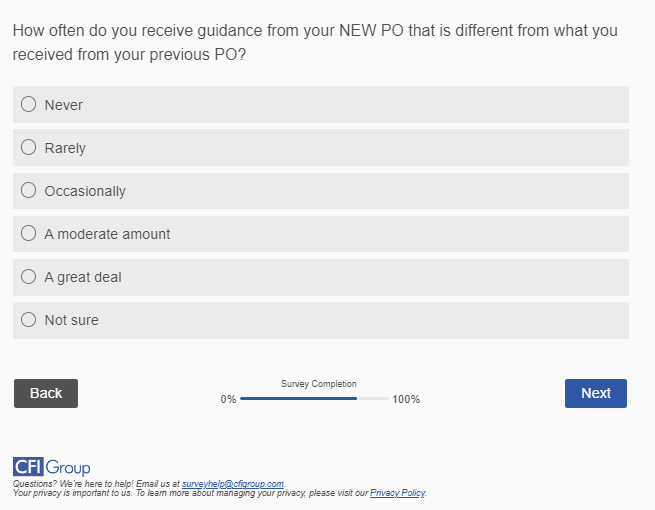The width and height of the screenshot is (655, 510).
Task: Mark the "Not sure" radio button
Action: coord(28,319)
